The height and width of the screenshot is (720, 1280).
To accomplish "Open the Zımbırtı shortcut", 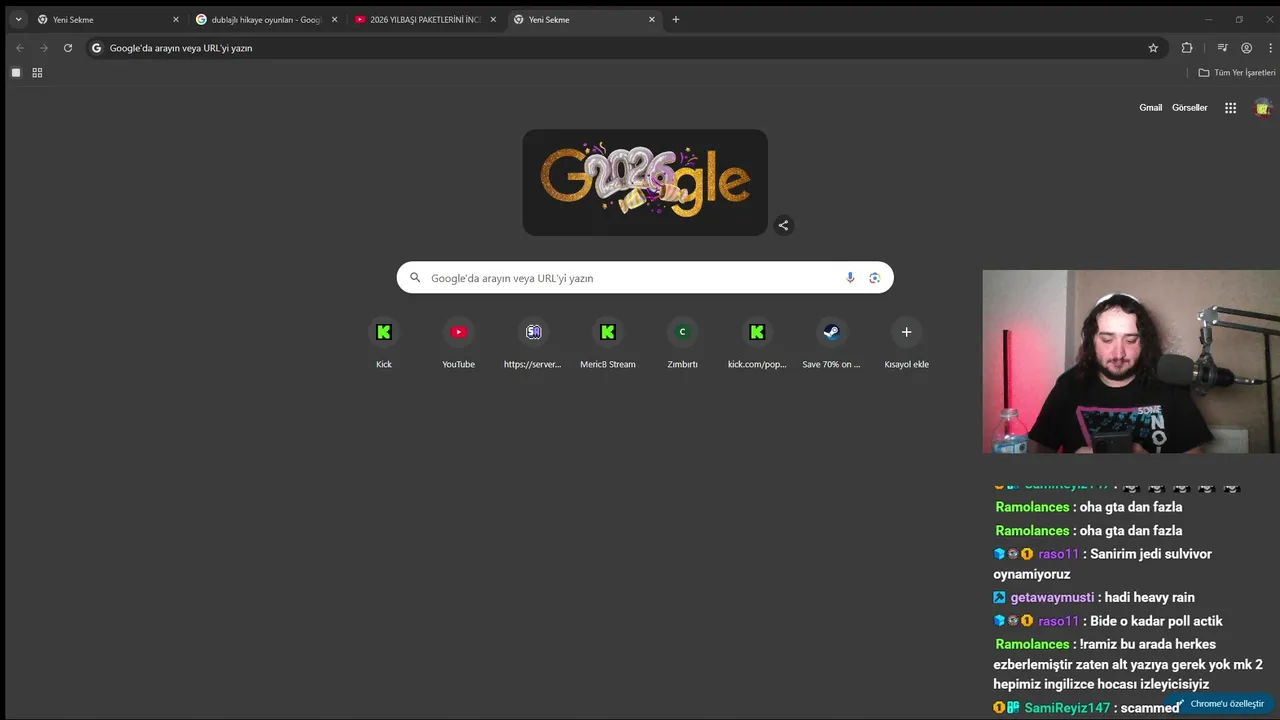I will (682, 342).
